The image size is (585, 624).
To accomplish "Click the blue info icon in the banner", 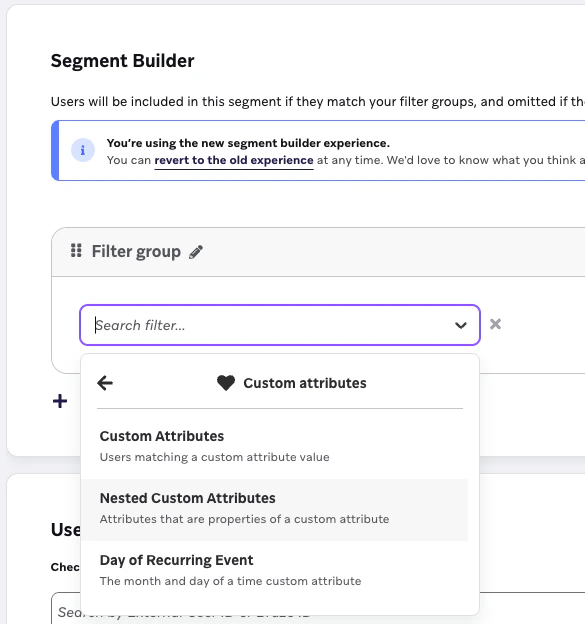I will click(x=83, y=150).
